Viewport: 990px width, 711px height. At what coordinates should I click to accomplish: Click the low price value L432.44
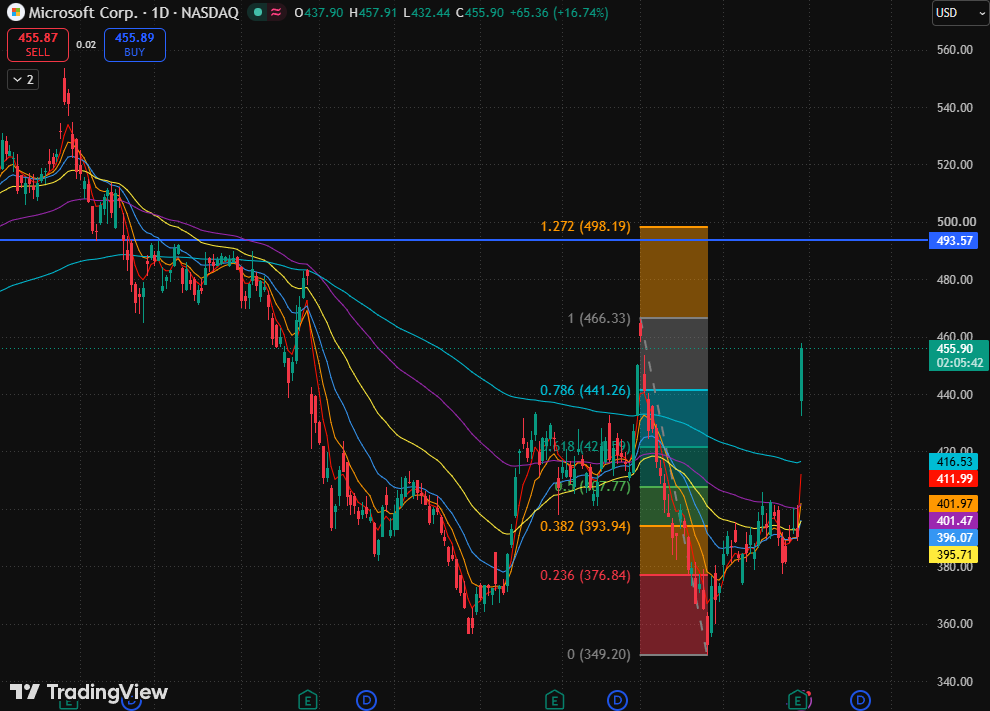coord(427,13)
